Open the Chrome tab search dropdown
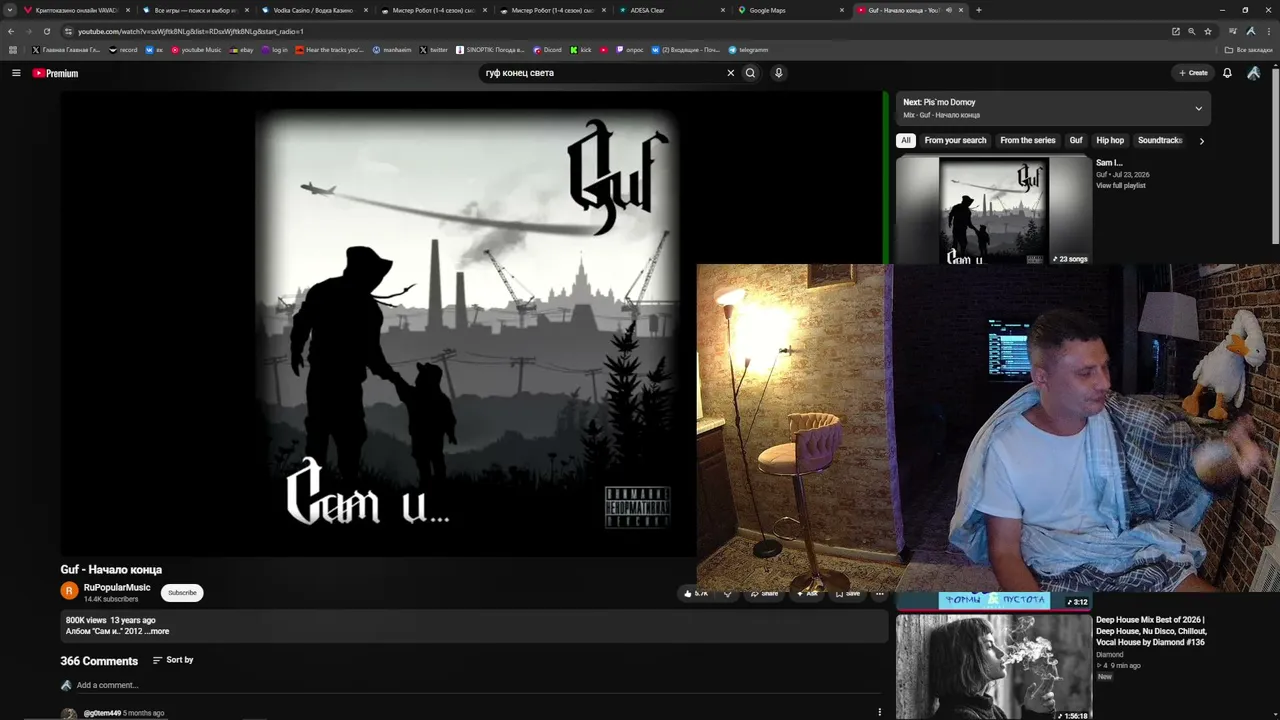Image resolution: width=1280 pixels, height=720 pixels. [11, 10]
